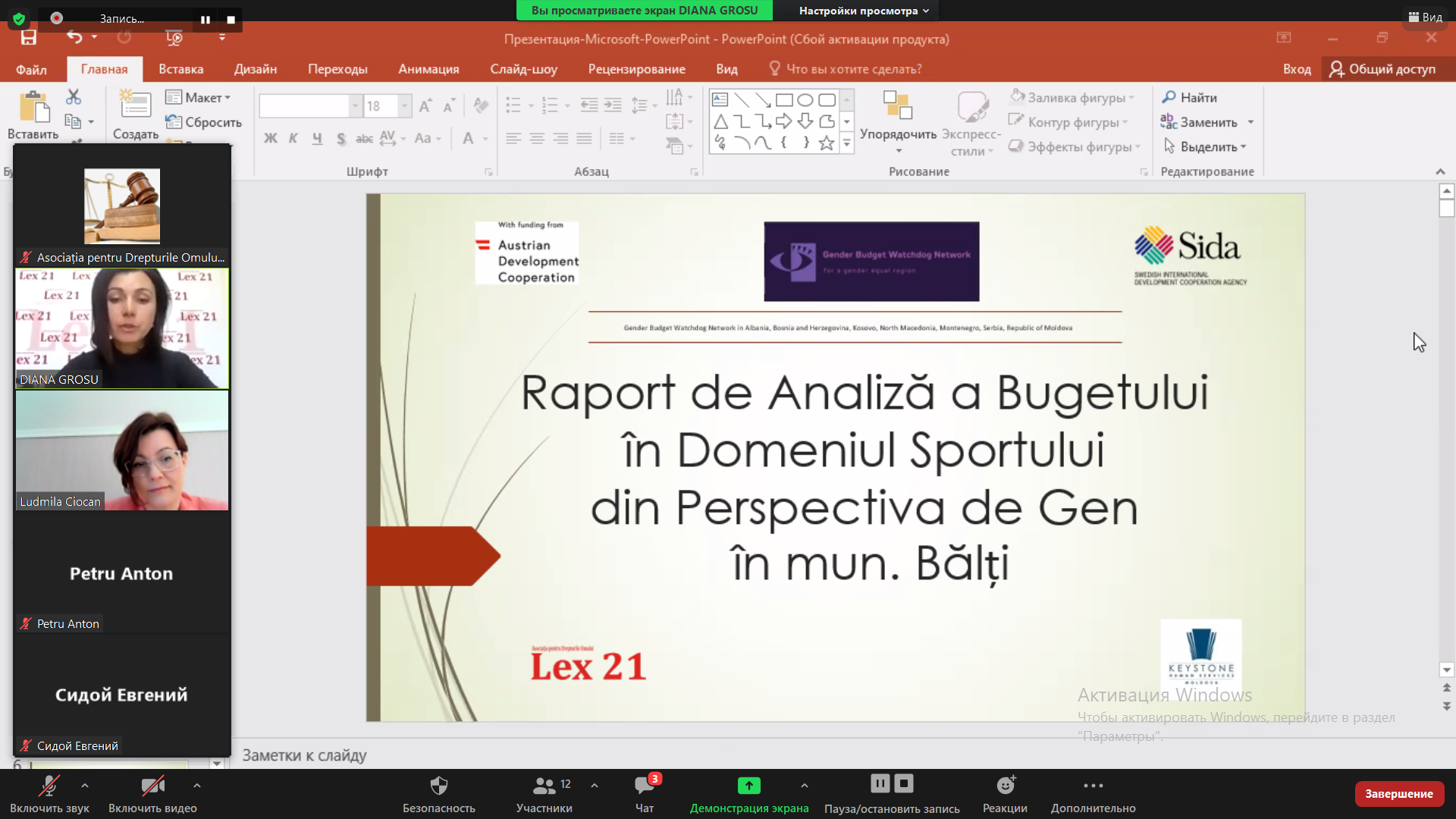Click the green Share Screen icon
Viewport: 1456px width, 819px height.
click(748, 786)
